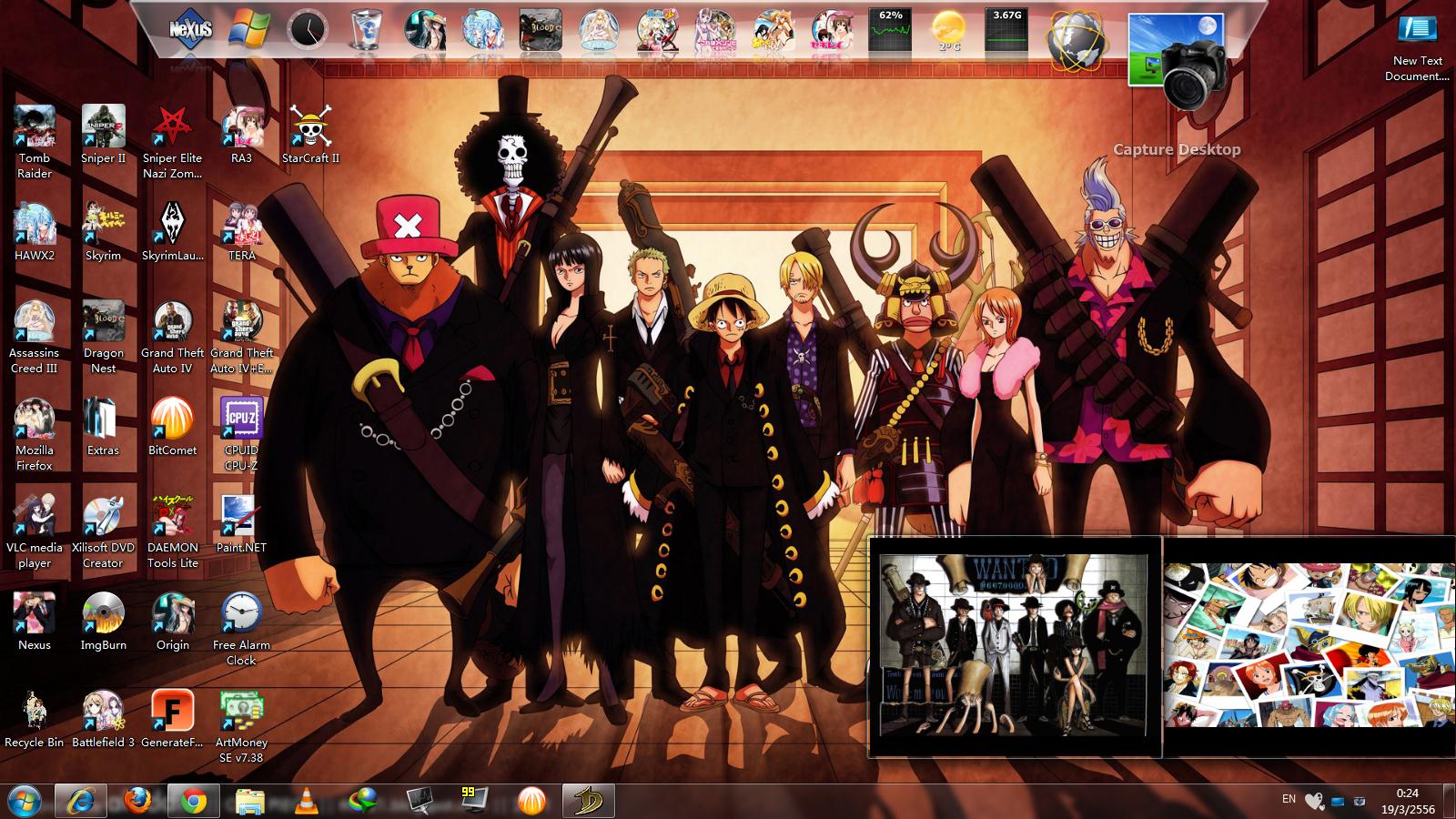Open the CPUID CPU-Z shortcut
The width and height of the screenshot is (1456, 819).
241,433
